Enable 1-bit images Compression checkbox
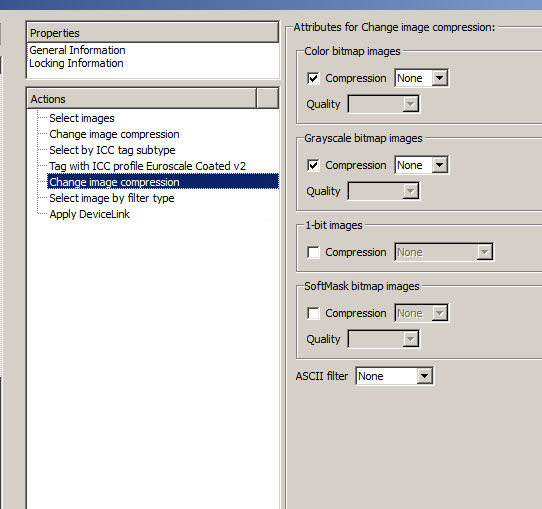 pos(313,253)
